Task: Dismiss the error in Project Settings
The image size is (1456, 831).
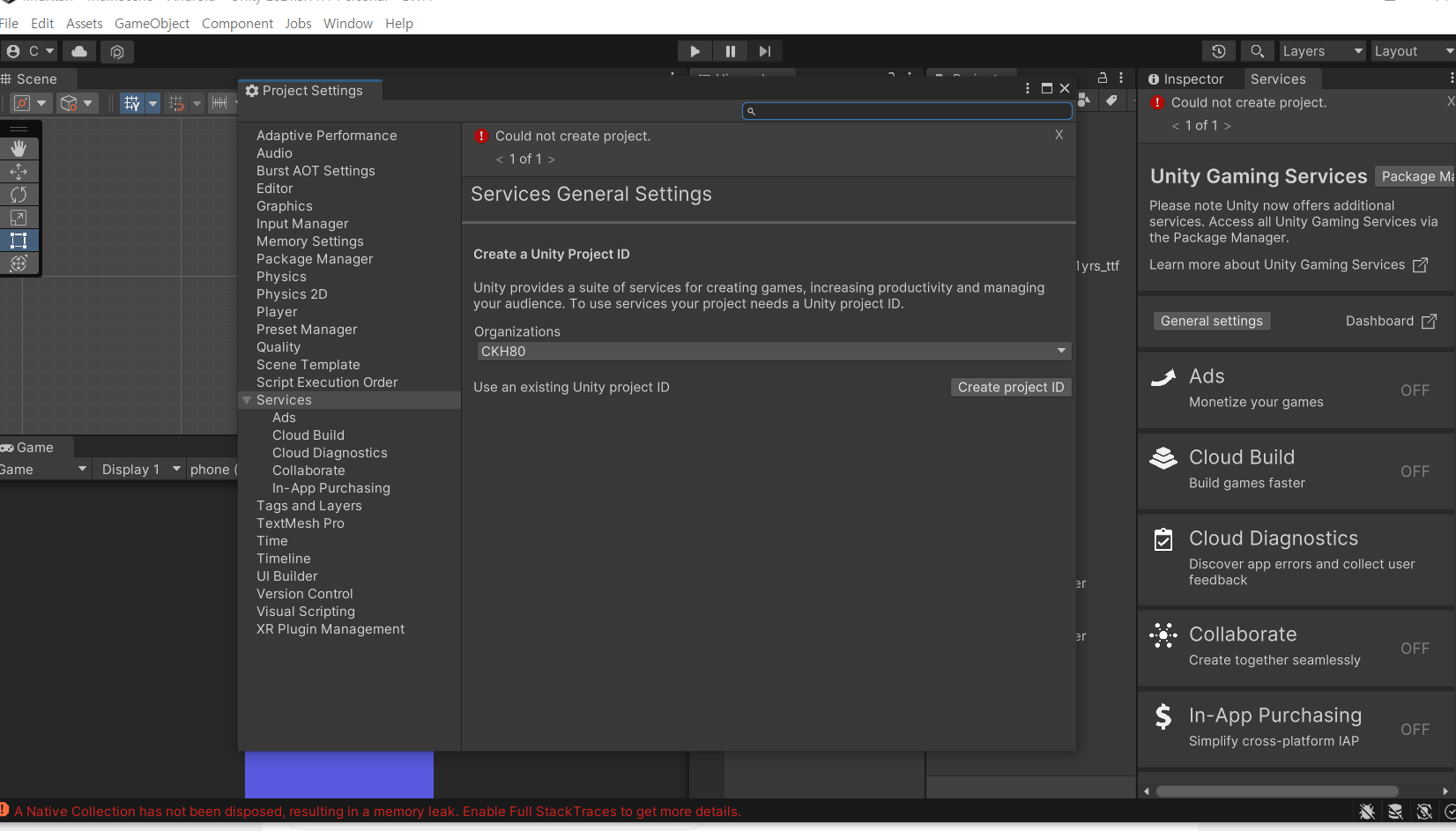Action: coord(1059,135)
